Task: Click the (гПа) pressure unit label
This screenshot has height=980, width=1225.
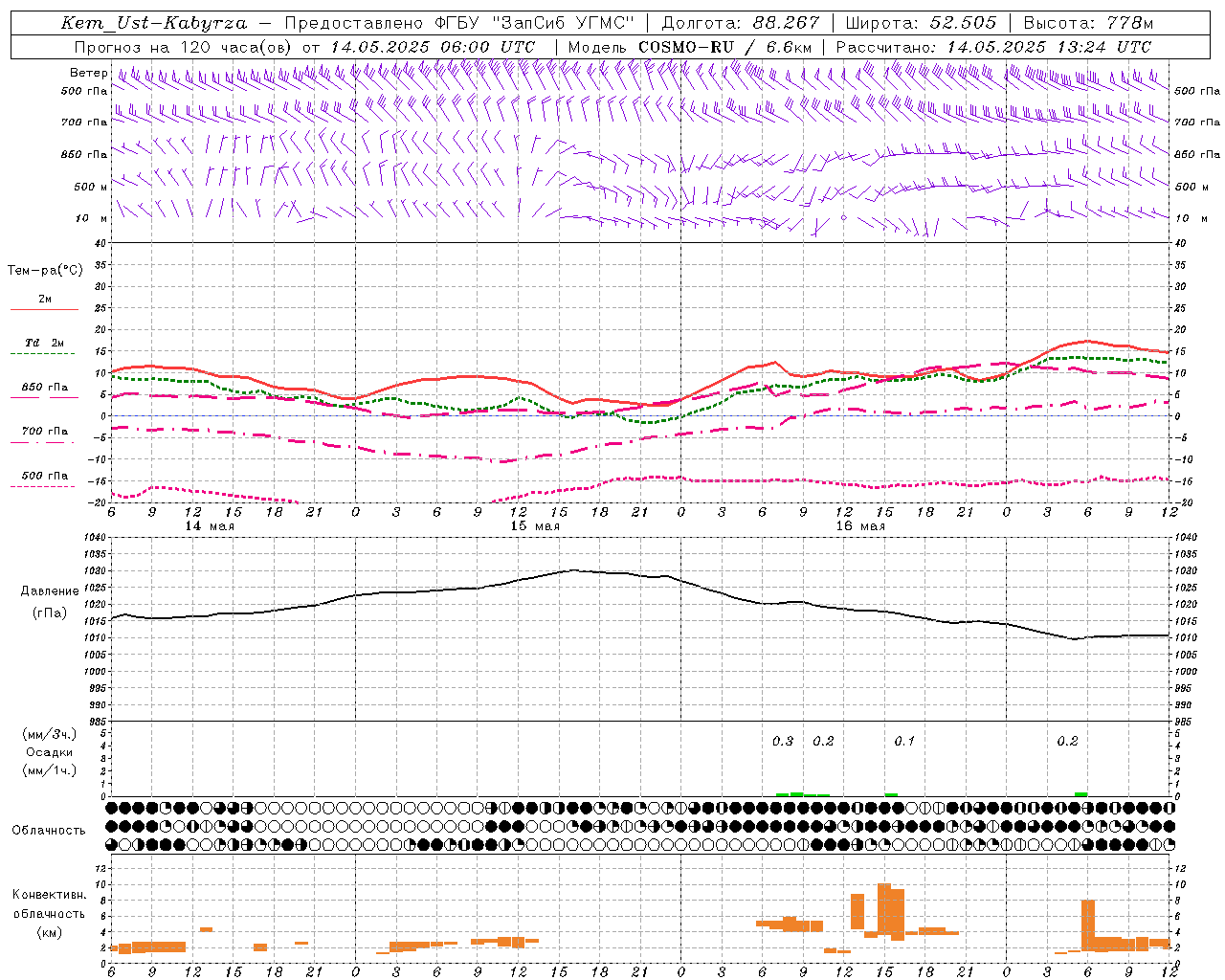Action: click(50, 613)
